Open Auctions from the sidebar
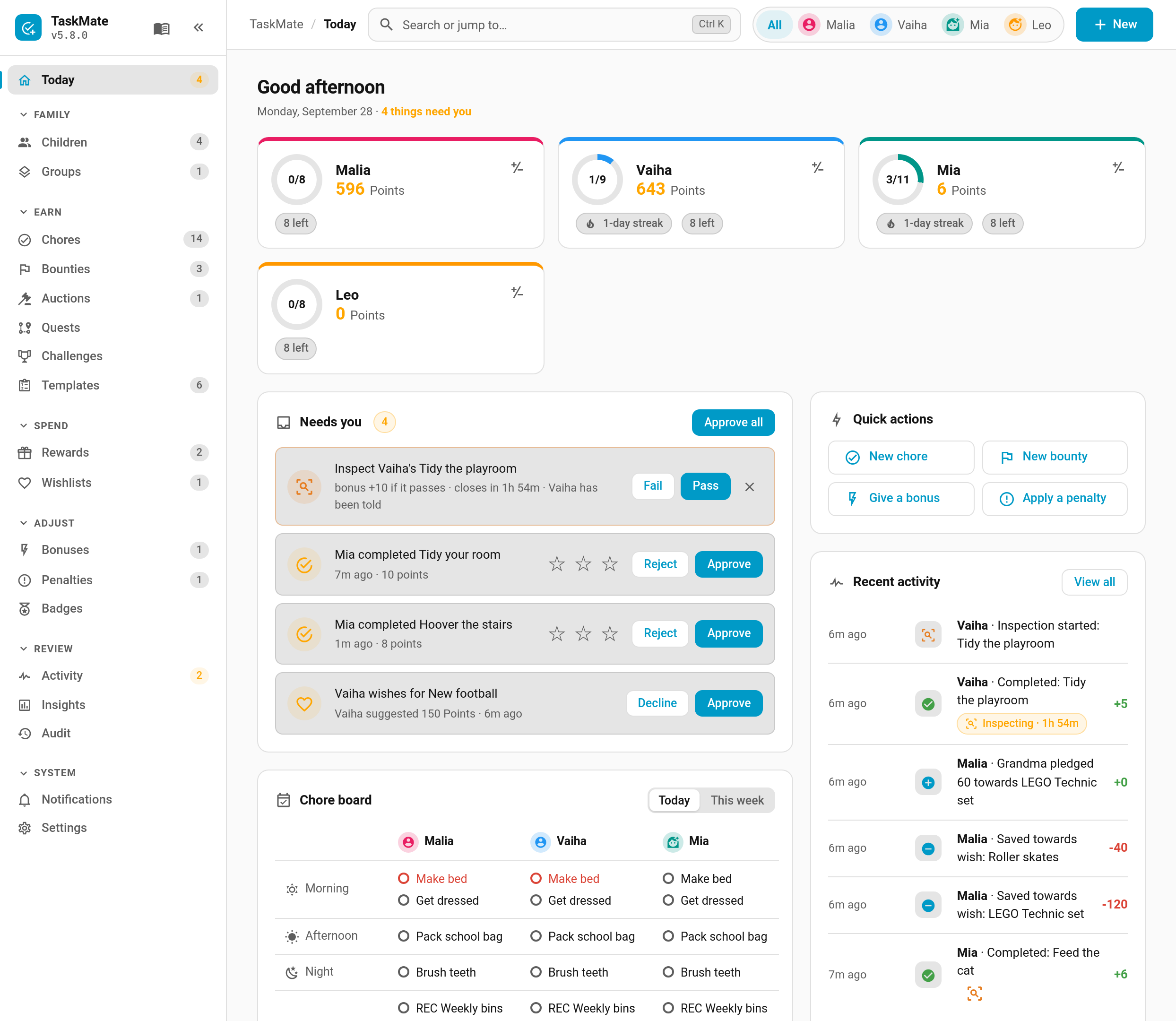Screen dimensions: 1176x1021 [x=113, y=299]
